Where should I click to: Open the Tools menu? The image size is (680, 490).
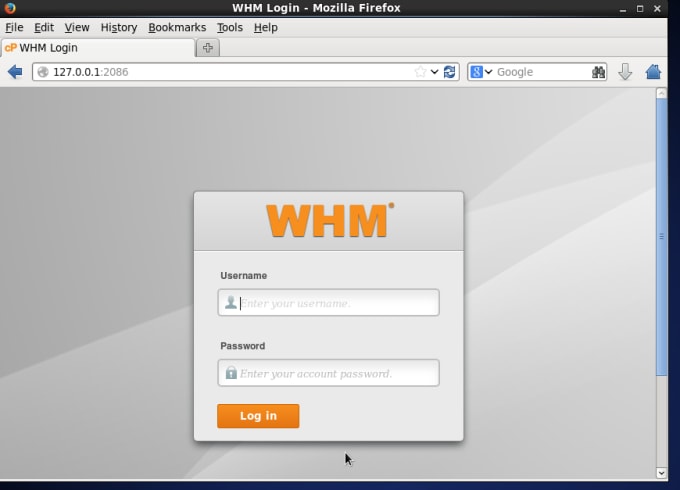pos(230,27)
